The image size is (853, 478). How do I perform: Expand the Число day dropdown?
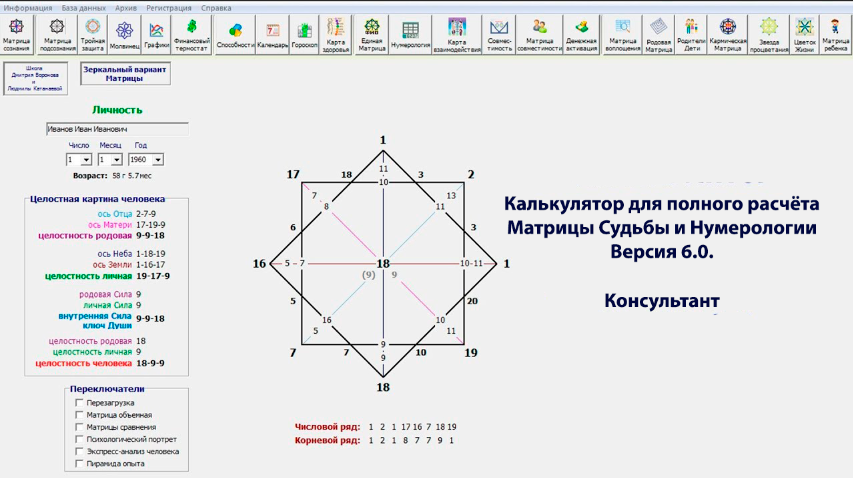[86, 160]
